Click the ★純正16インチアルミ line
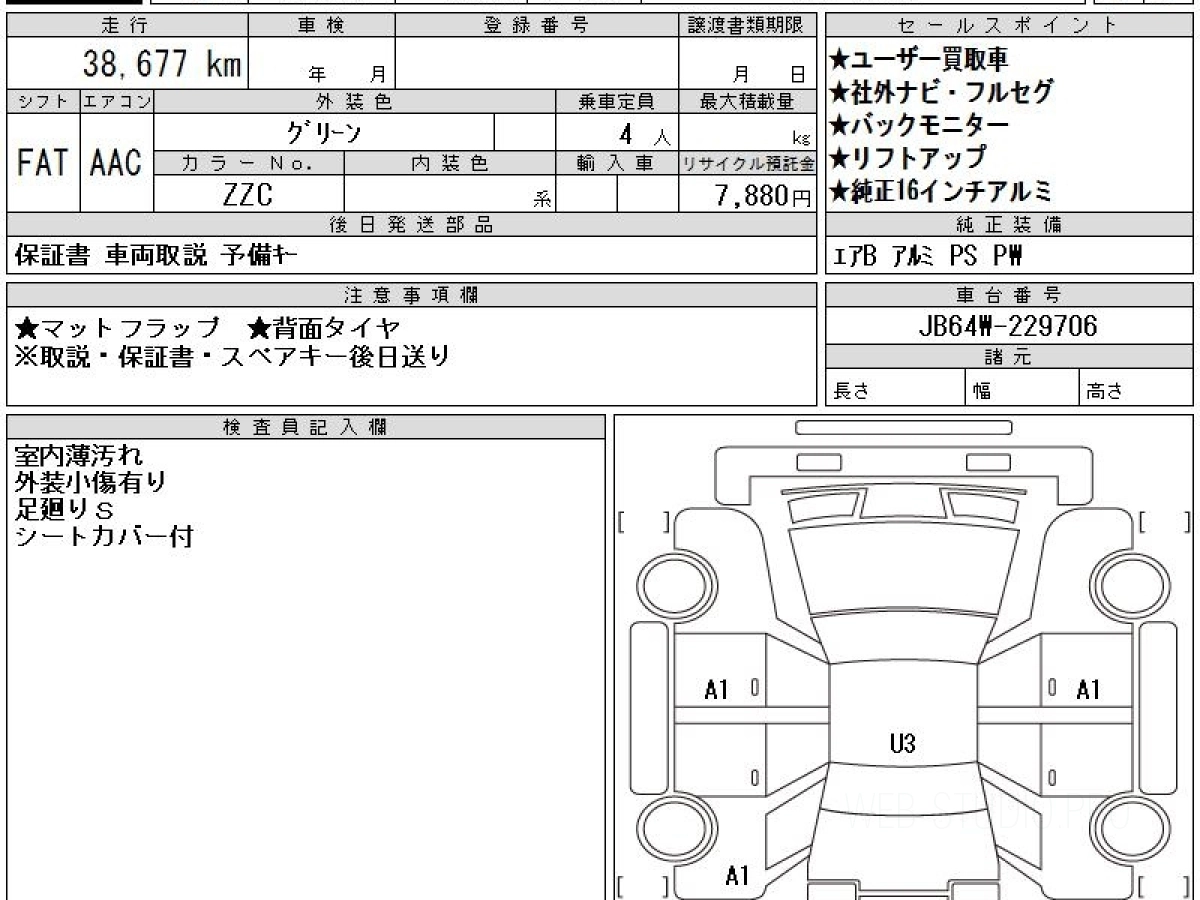This screenshot has width=1200, height=900. 941,190
